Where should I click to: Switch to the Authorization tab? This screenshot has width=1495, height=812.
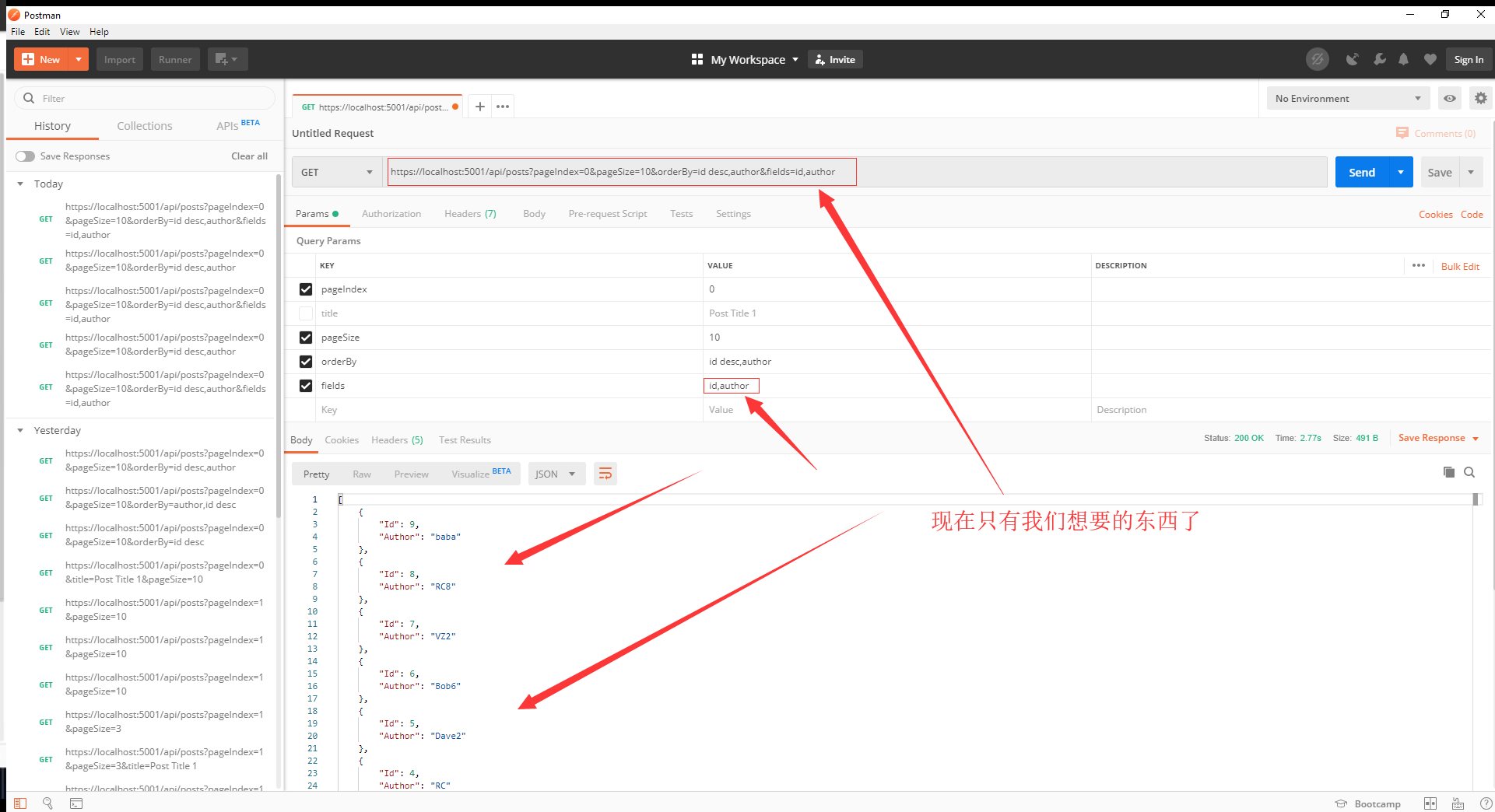pyautogui.click(x=391, y=214)
